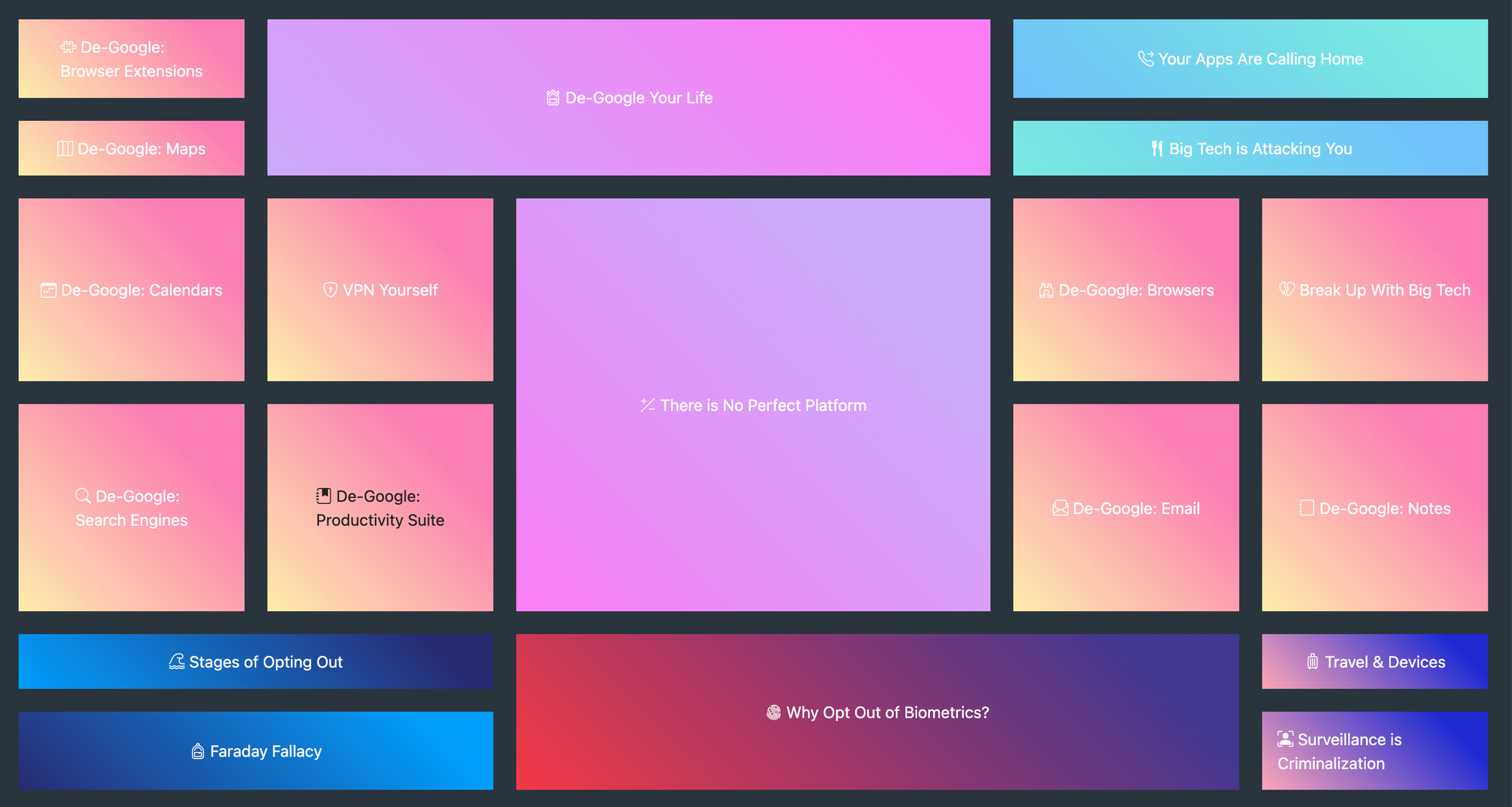Click the calendar icon on De-Google: Calendars card

[48, 289]
